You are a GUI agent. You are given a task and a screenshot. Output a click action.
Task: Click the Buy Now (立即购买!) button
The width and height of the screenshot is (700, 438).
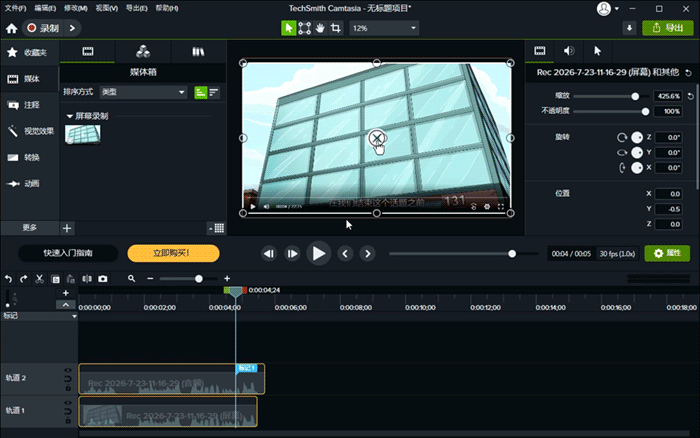tap(173, 253)
